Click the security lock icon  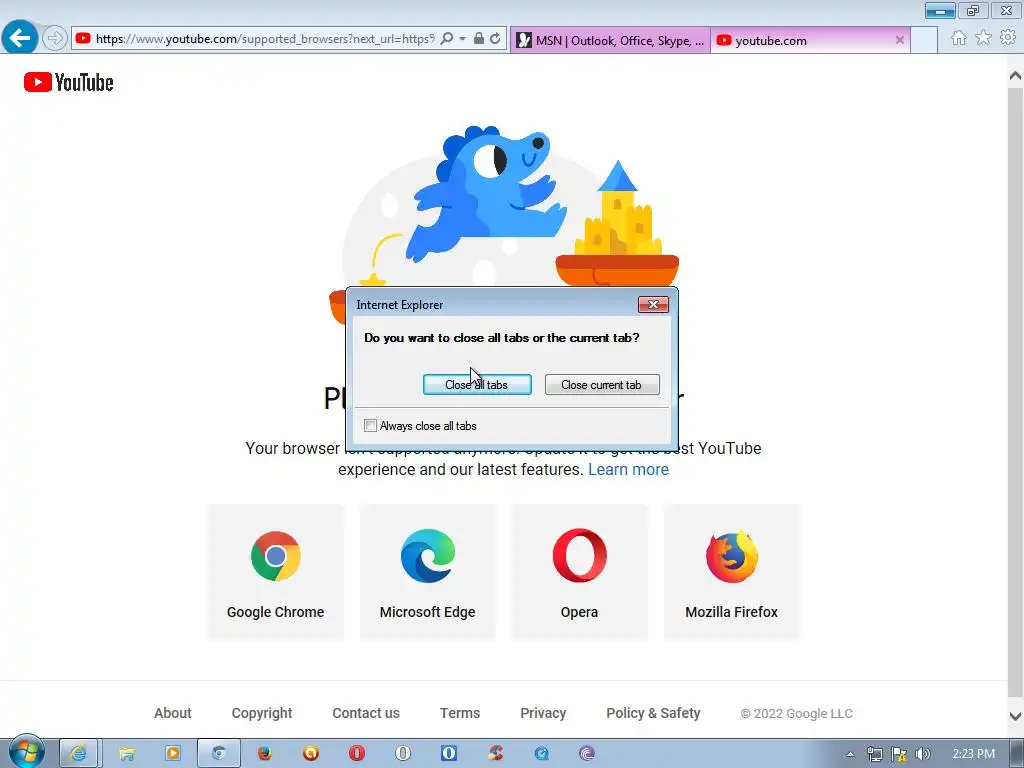tap(479, 39)
